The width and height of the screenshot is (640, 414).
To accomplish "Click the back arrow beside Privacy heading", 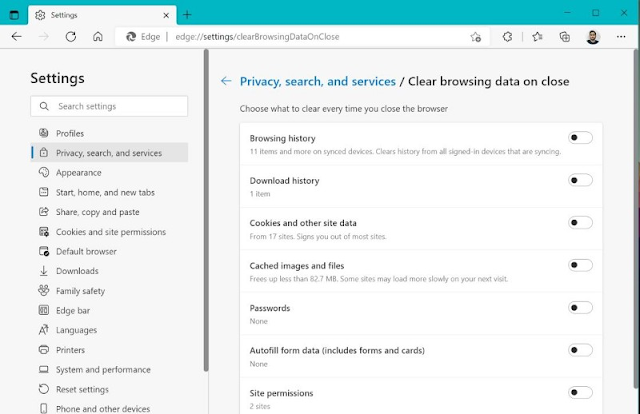I will [226, 81].
